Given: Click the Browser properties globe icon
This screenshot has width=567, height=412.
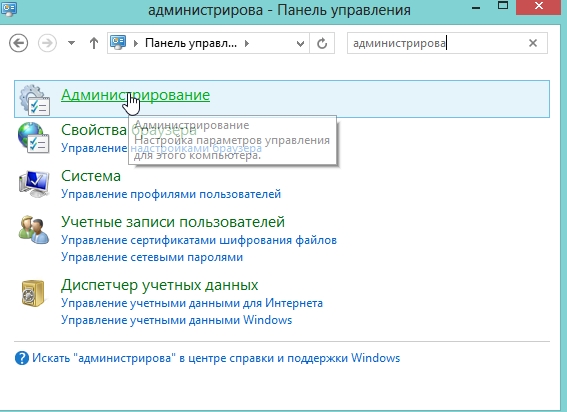Looking at the screenshot, I should point(34,138).
